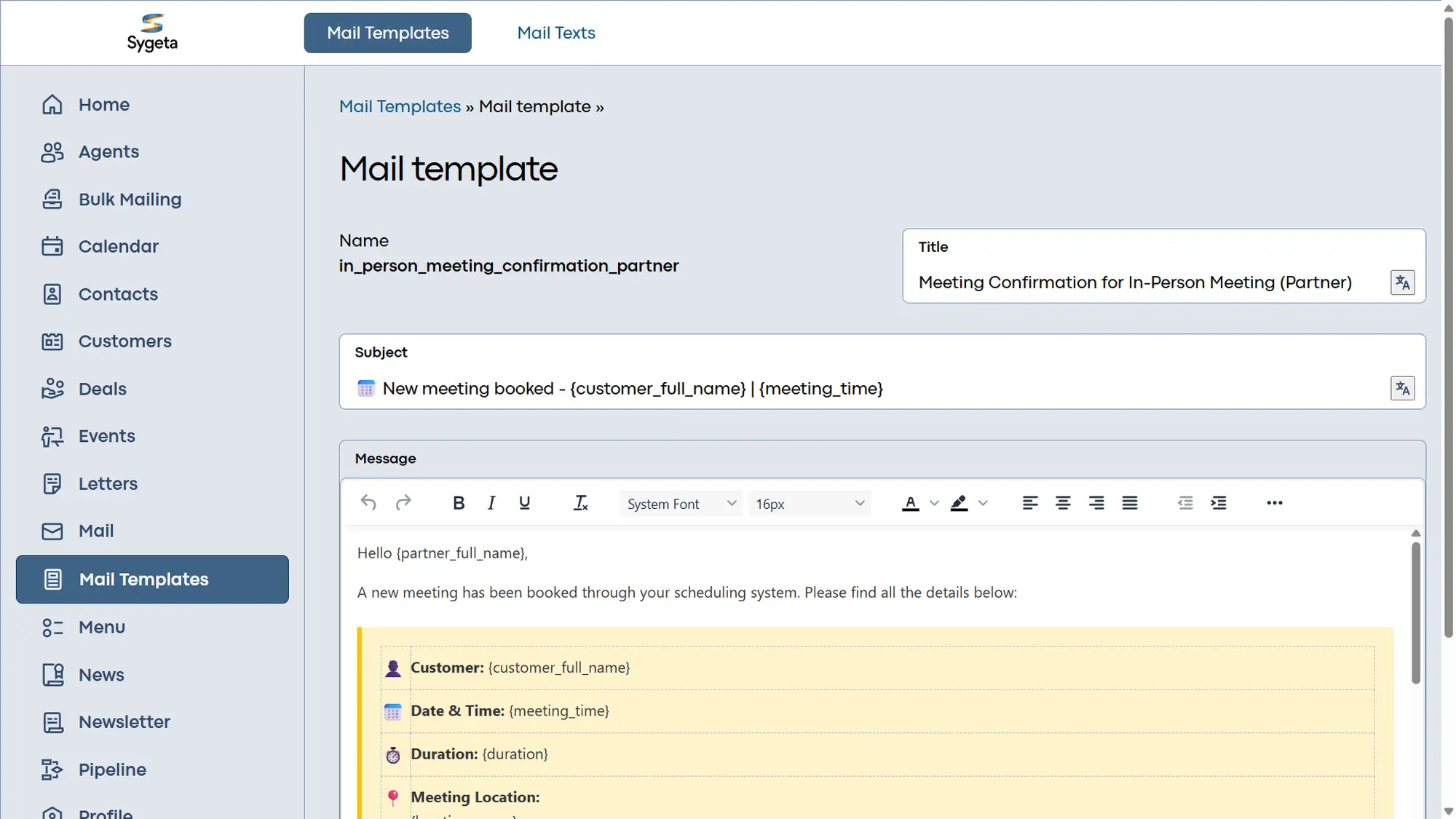1456x819 pixels.
Task: Undo the last change in the editor
Action: (x=368, y=502)
